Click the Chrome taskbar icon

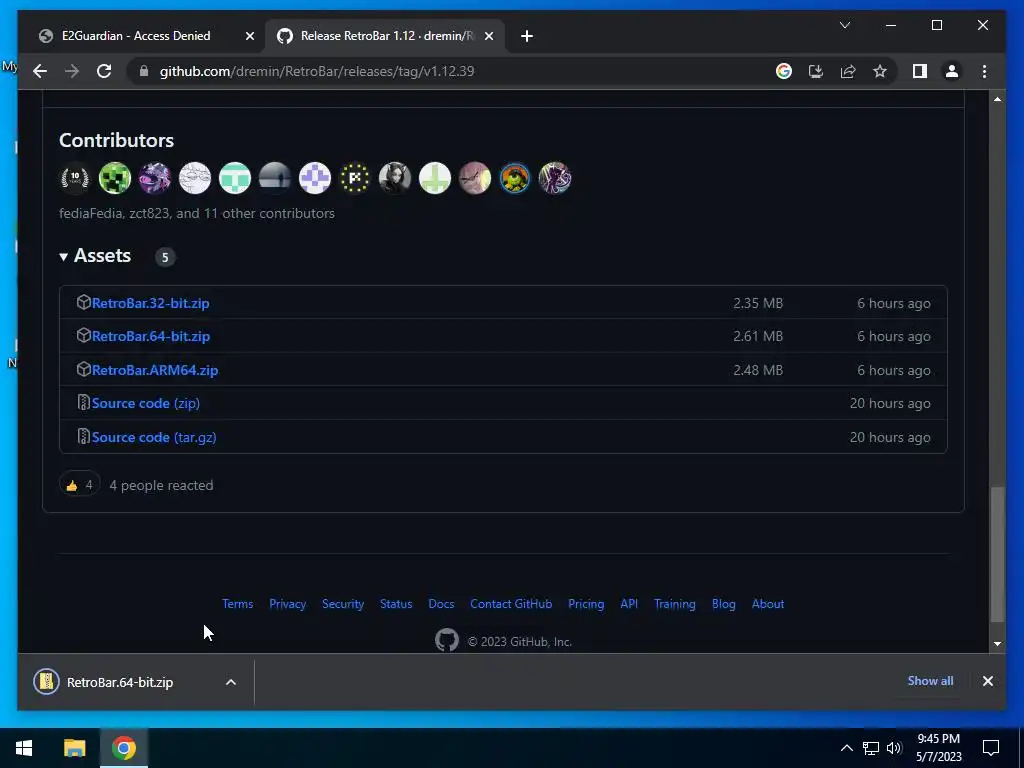pos(123,748)
